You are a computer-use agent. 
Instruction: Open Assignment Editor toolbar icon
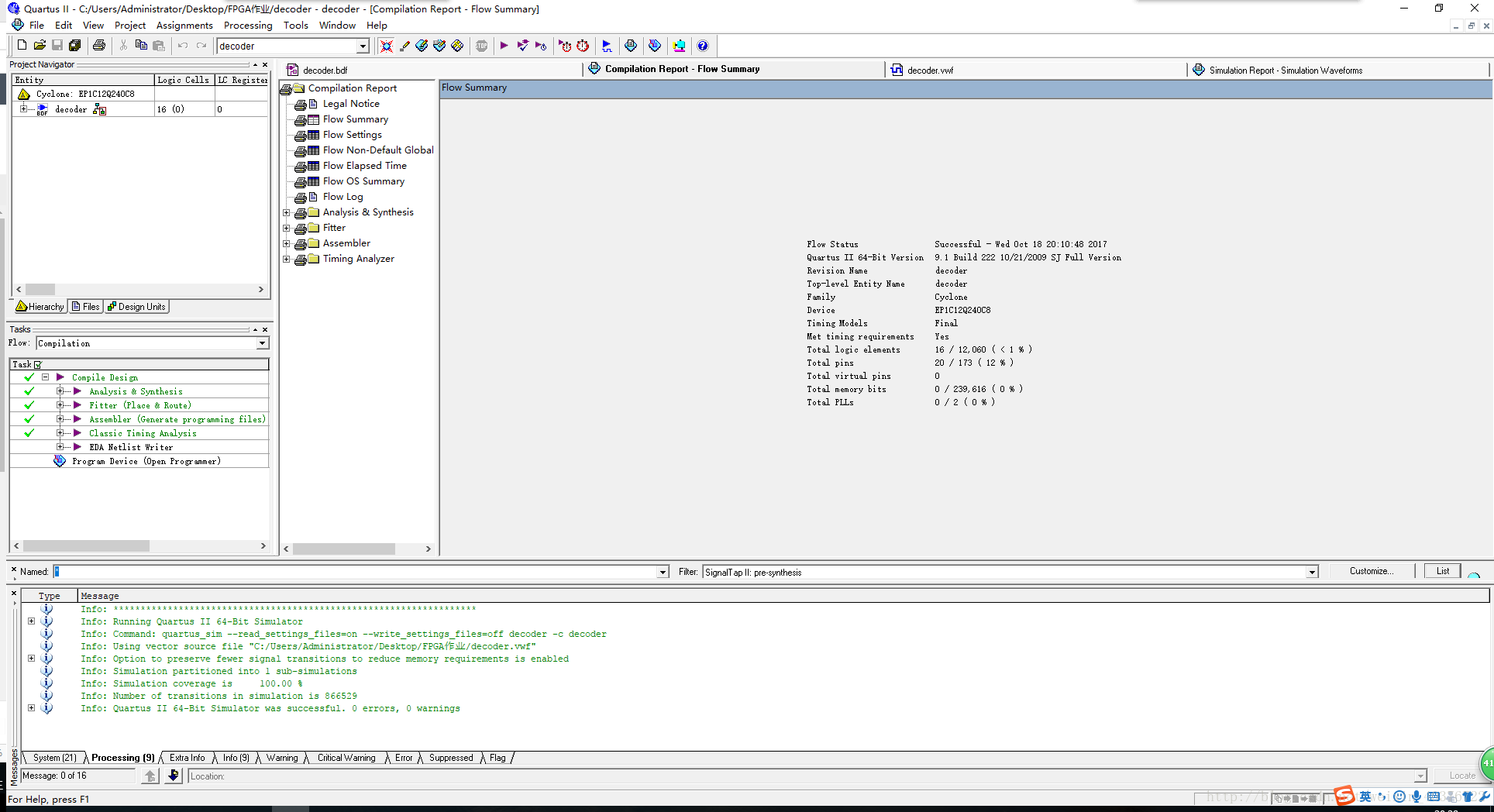coord(422,46)
